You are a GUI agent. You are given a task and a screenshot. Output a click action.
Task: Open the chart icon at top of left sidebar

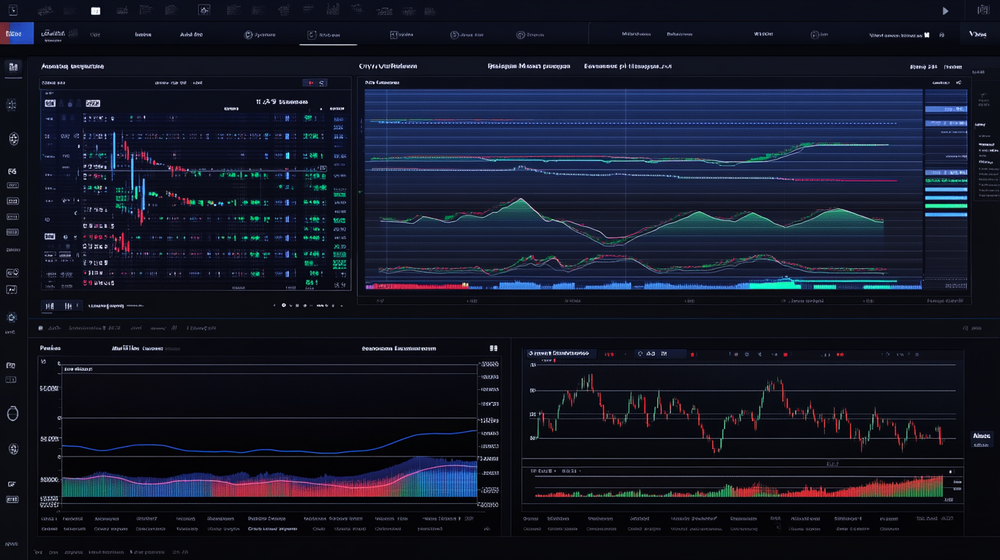pos(13,67)
